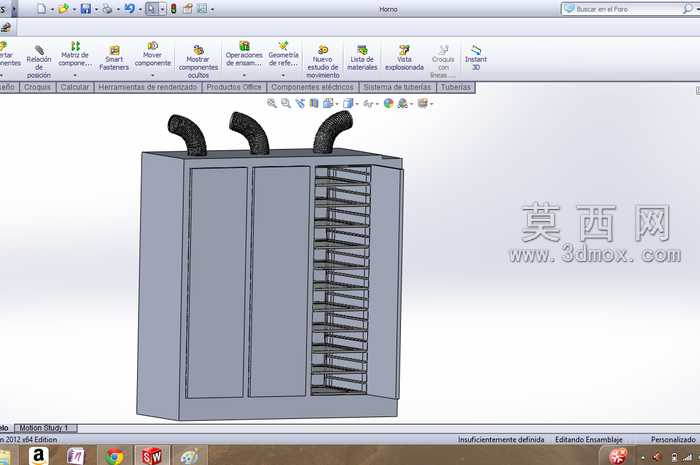
Task: Click the Save floppy disk icon
Action: pos(86,8)
